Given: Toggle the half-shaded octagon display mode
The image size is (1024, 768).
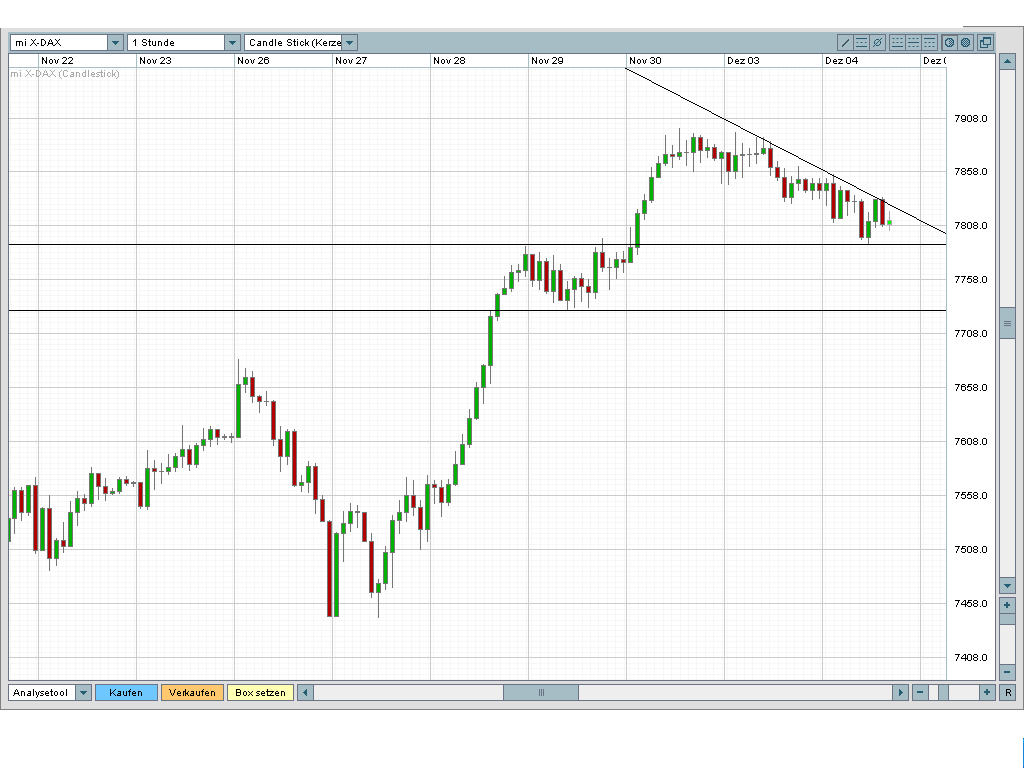Looking at the screenshot, I should tap(949, 42).
